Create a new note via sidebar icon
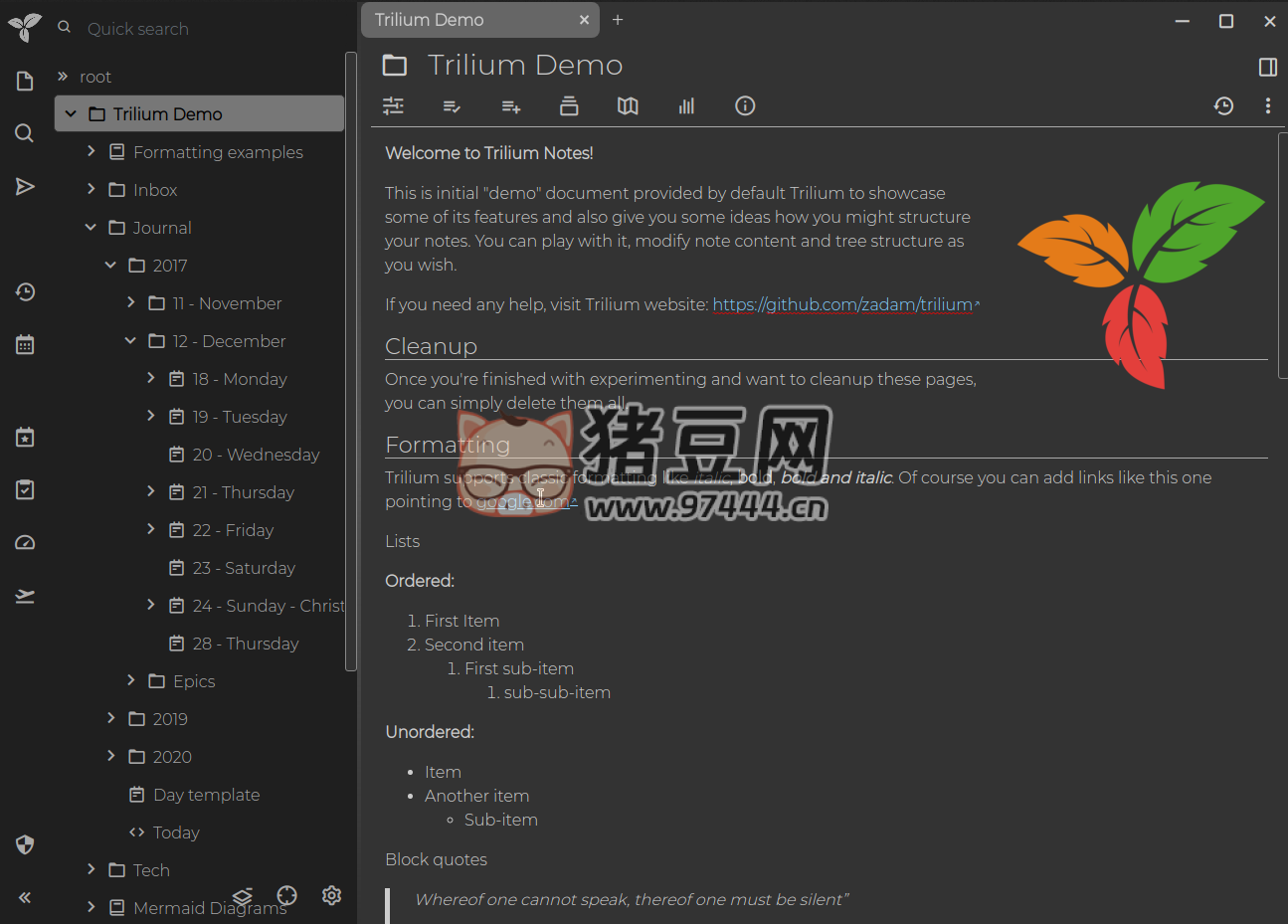 pyautogui.click(x=25, y=81)
